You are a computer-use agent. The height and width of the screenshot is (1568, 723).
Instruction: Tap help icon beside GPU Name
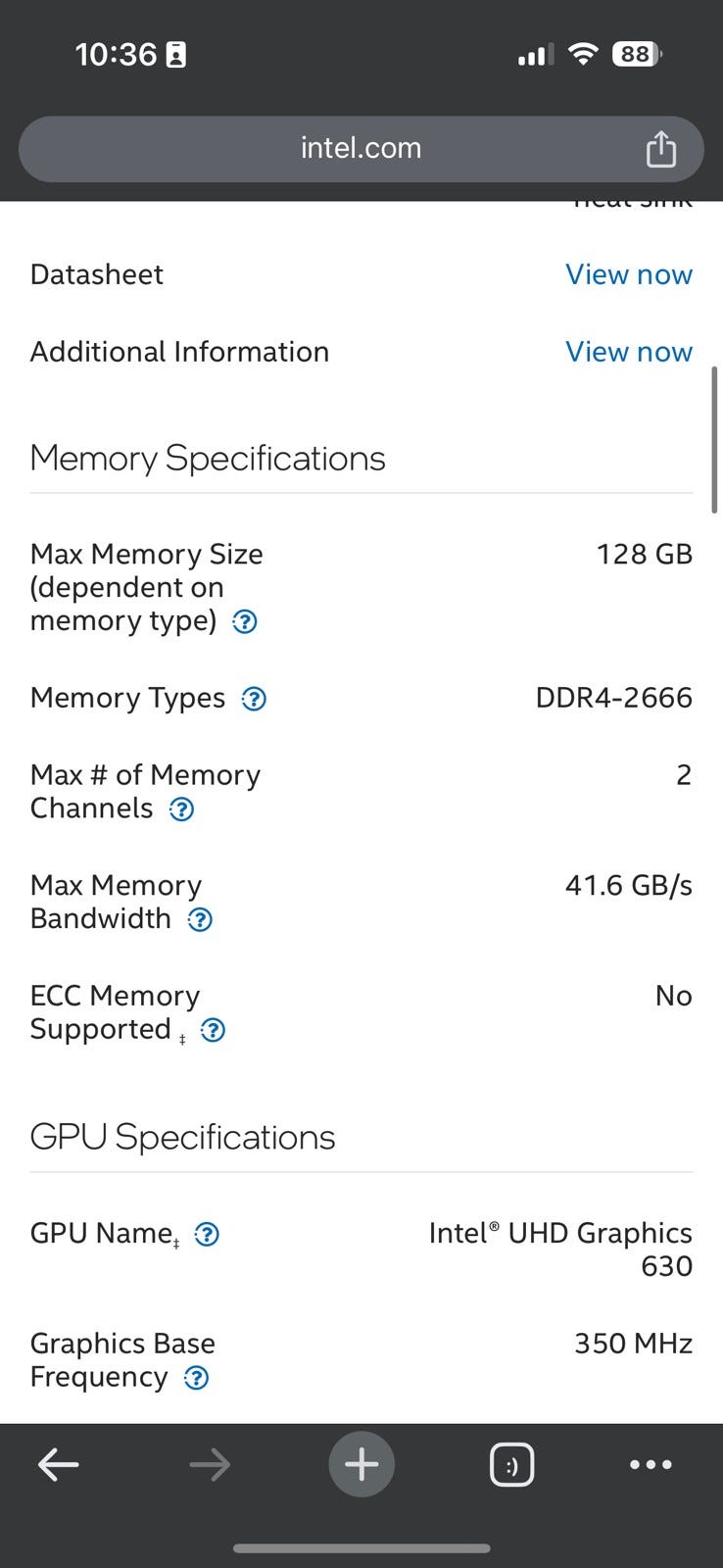pyautogui.click(x=207, y=1235)
